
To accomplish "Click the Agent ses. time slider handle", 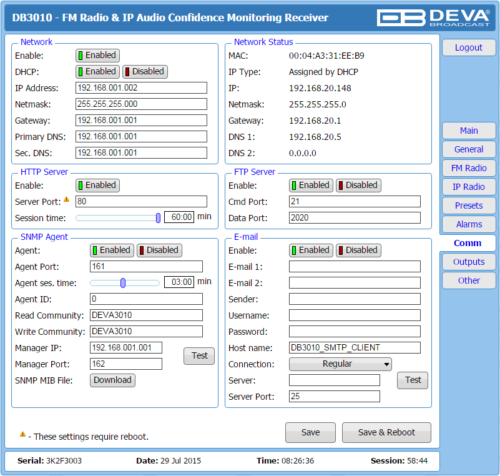I will click(x=123, y=283).
